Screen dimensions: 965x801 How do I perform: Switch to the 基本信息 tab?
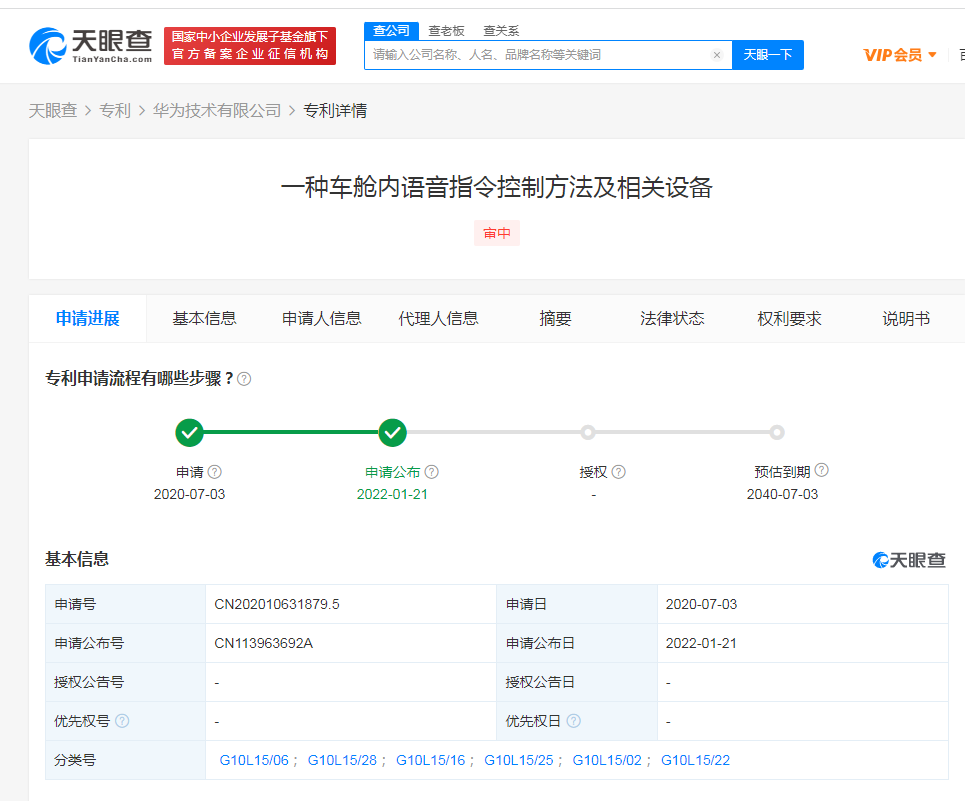click(204, 319)
